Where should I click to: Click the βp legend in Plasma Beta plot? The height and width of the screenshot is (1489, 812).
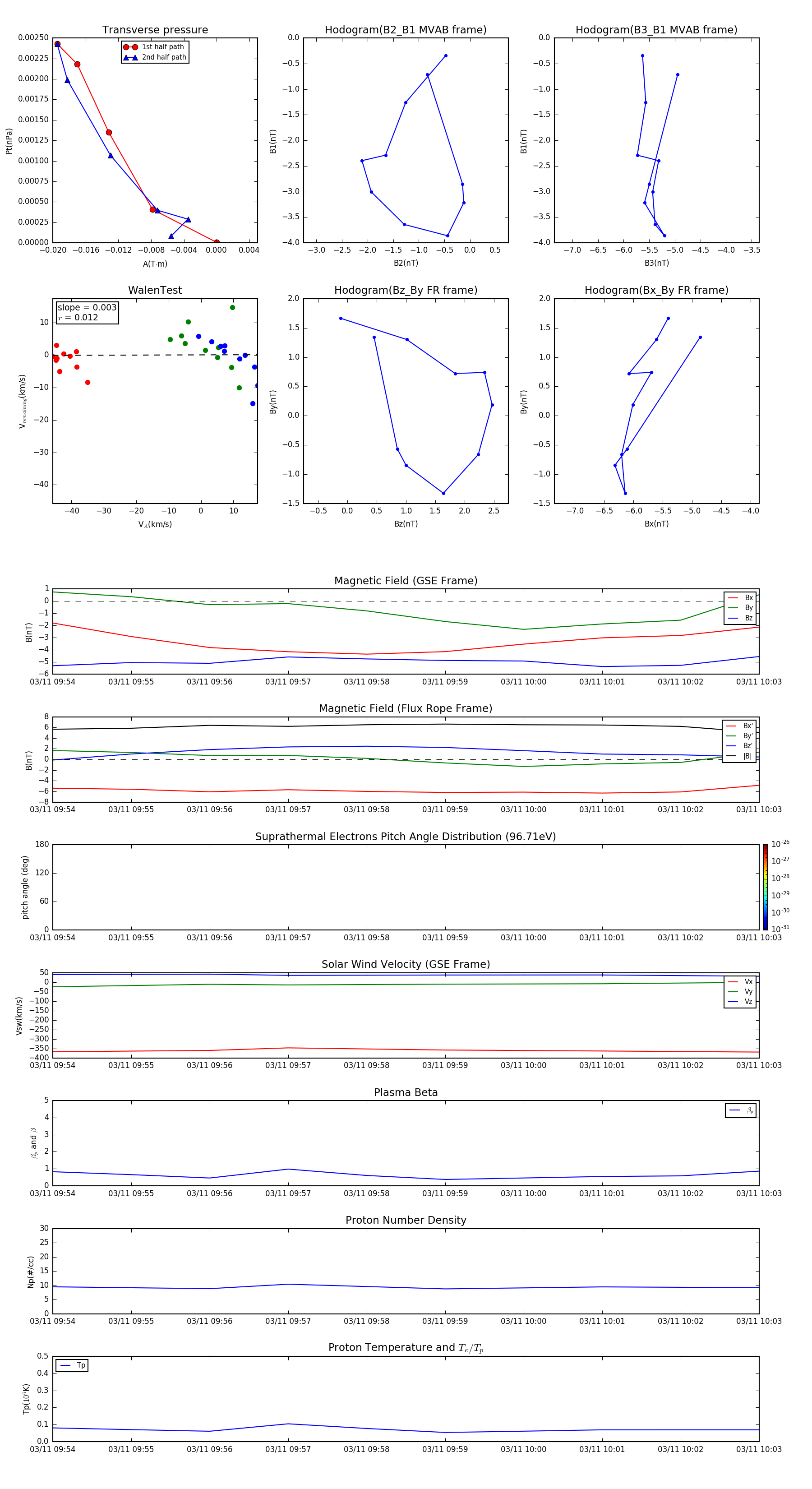click(x=741, y=1110)
